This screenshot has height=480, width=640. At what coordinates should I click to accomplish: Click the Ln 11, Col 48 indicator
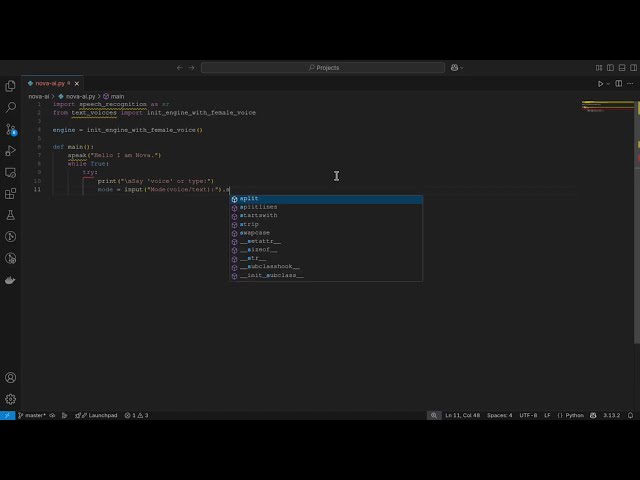click(x=462, y=416)
